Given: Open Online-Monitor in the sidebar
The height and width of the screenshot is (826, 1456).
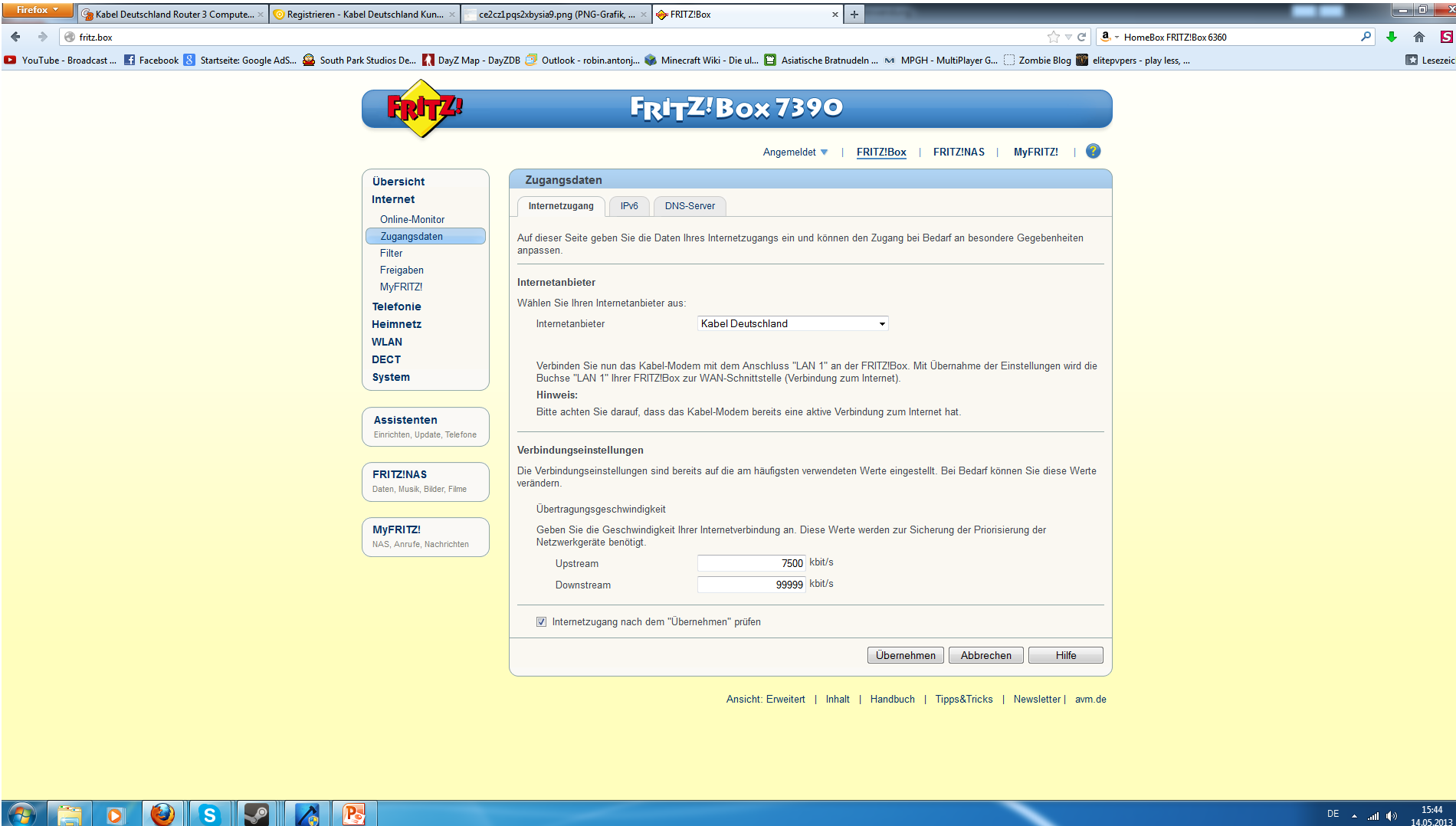Looking at the screenshot, I should point(412,219).
